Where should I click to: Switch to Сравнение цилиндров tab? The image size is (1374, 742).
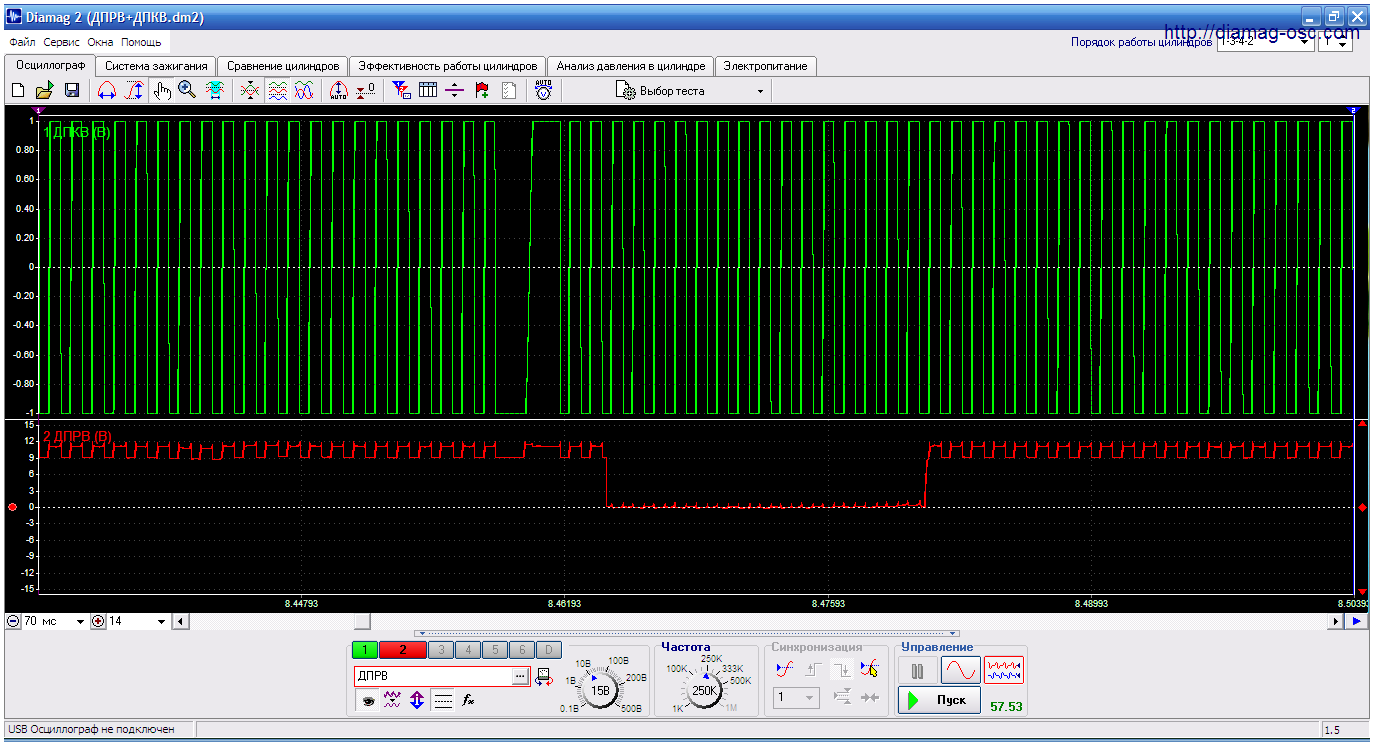(283, 66)
